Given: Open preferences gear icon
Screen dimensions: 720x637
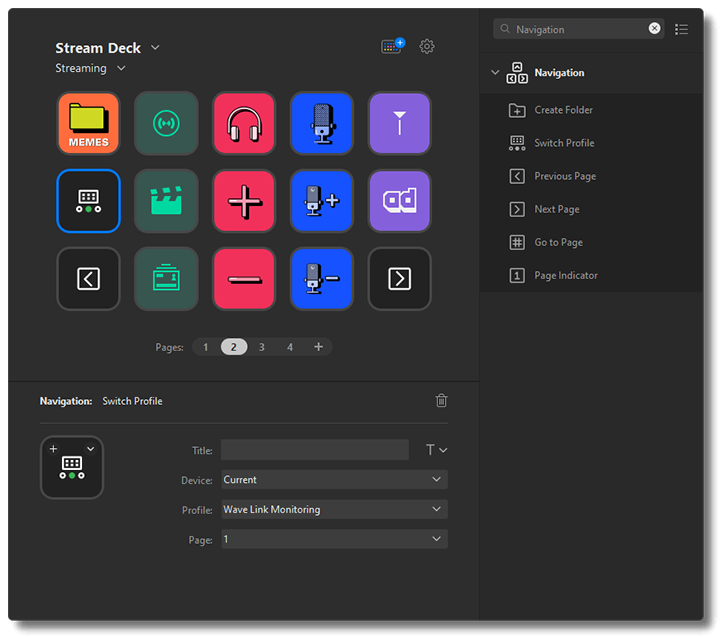Looking at the screenshot, I should (x=427, y=46).
